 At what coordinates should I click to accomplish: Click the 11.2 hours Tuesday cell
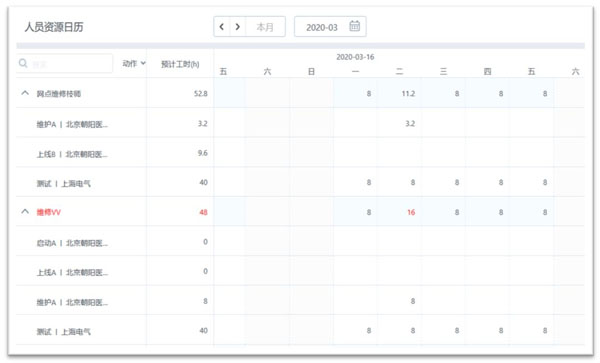408,94
